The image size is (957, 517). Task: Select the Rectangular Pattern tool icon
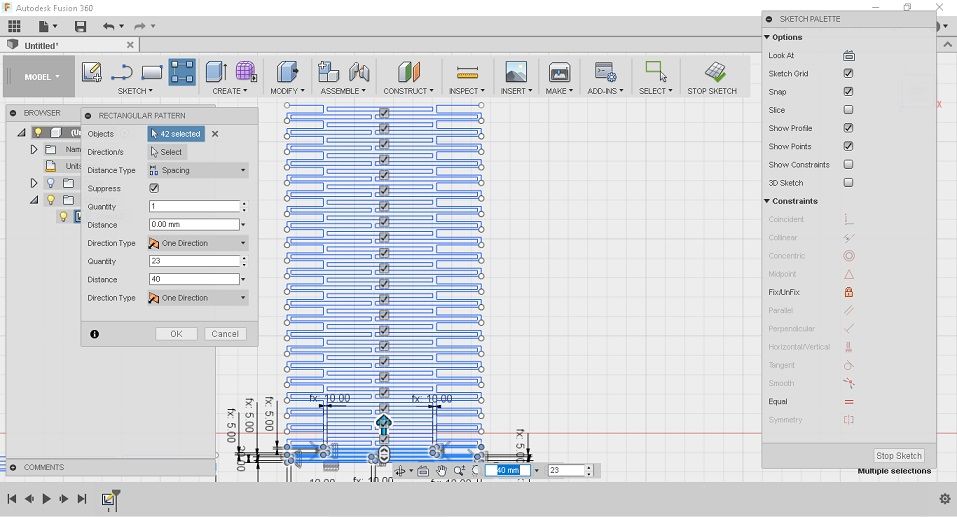click(x=182, y=72)
